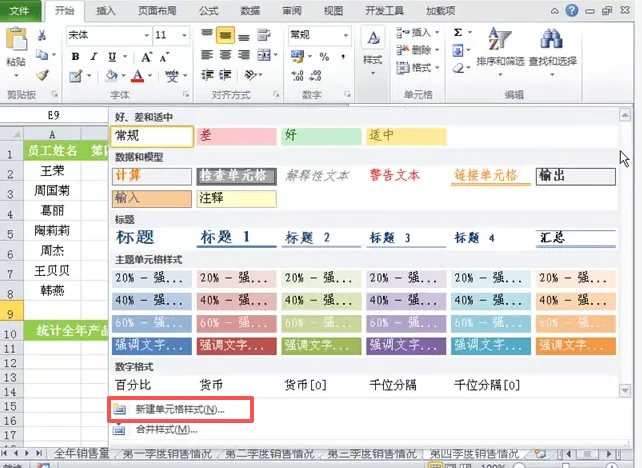Image resolution: width=642 pixels, height=468 pixels.
Task: Click the Wrap Text icon
Action: coord(264,35)
